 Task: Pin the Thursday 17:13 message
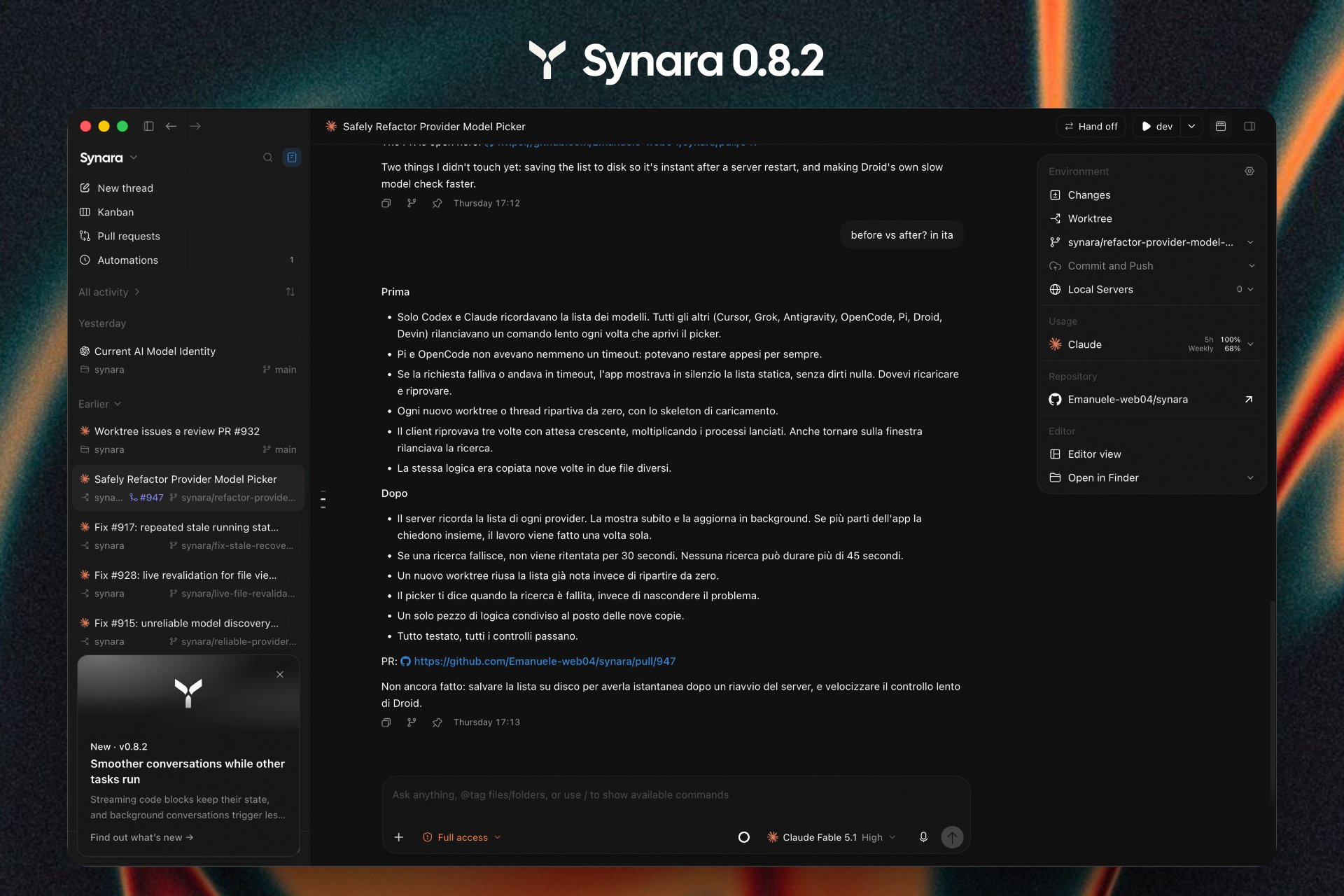pos(437,722)
